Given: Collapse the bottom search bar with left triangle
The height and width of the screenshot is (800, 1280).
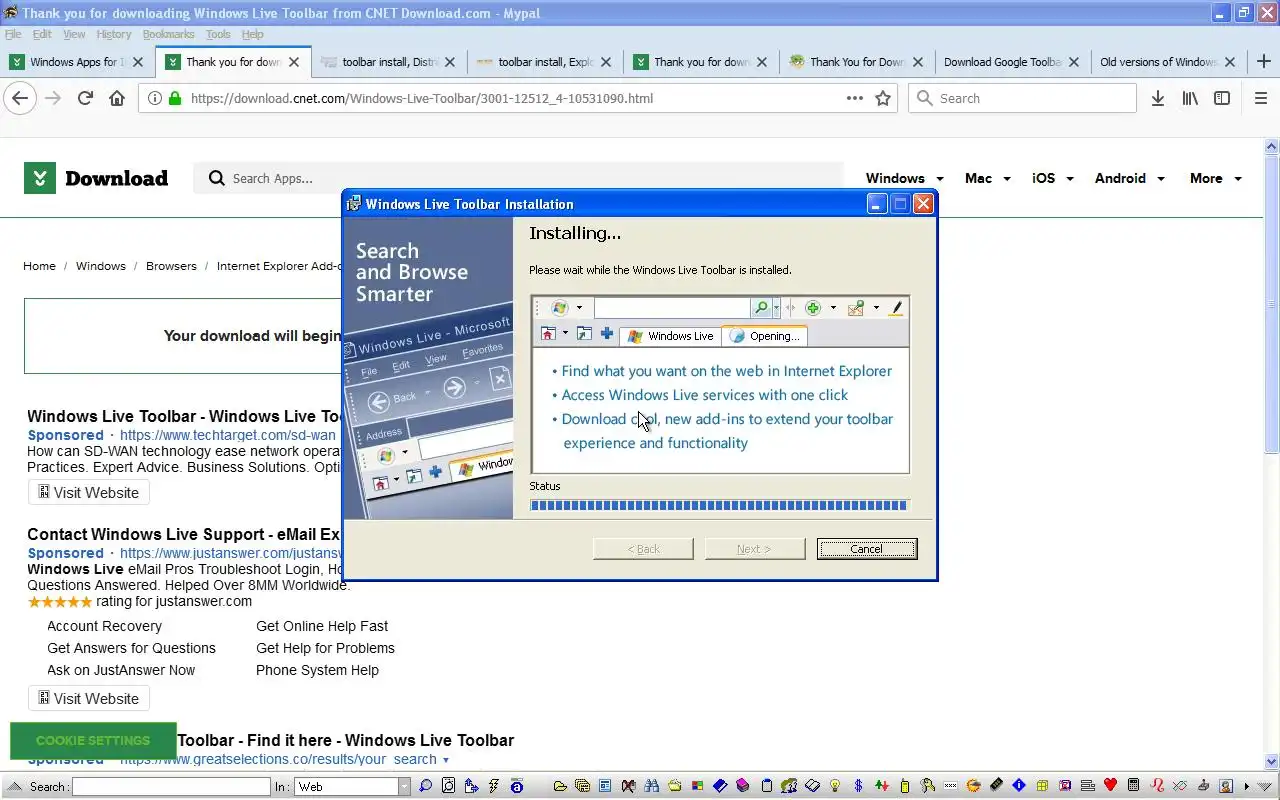Looking at the screenshot, I should 14,786.
